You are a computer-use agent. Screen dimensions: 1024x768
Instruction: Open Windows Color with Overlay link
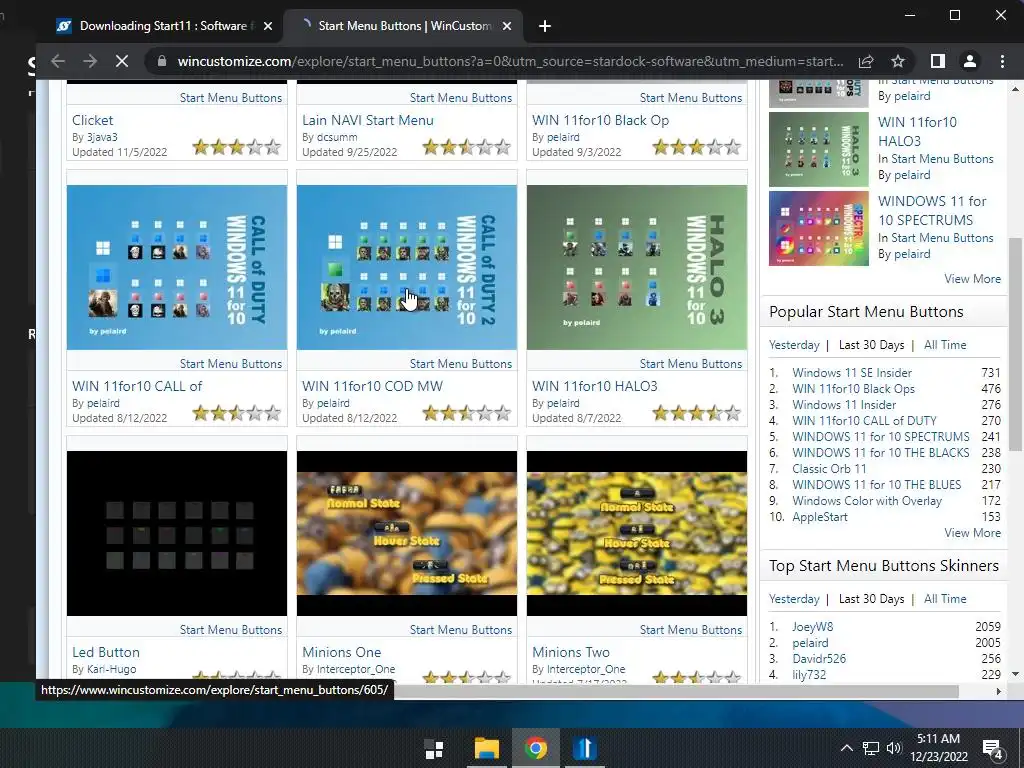(867, 501)
